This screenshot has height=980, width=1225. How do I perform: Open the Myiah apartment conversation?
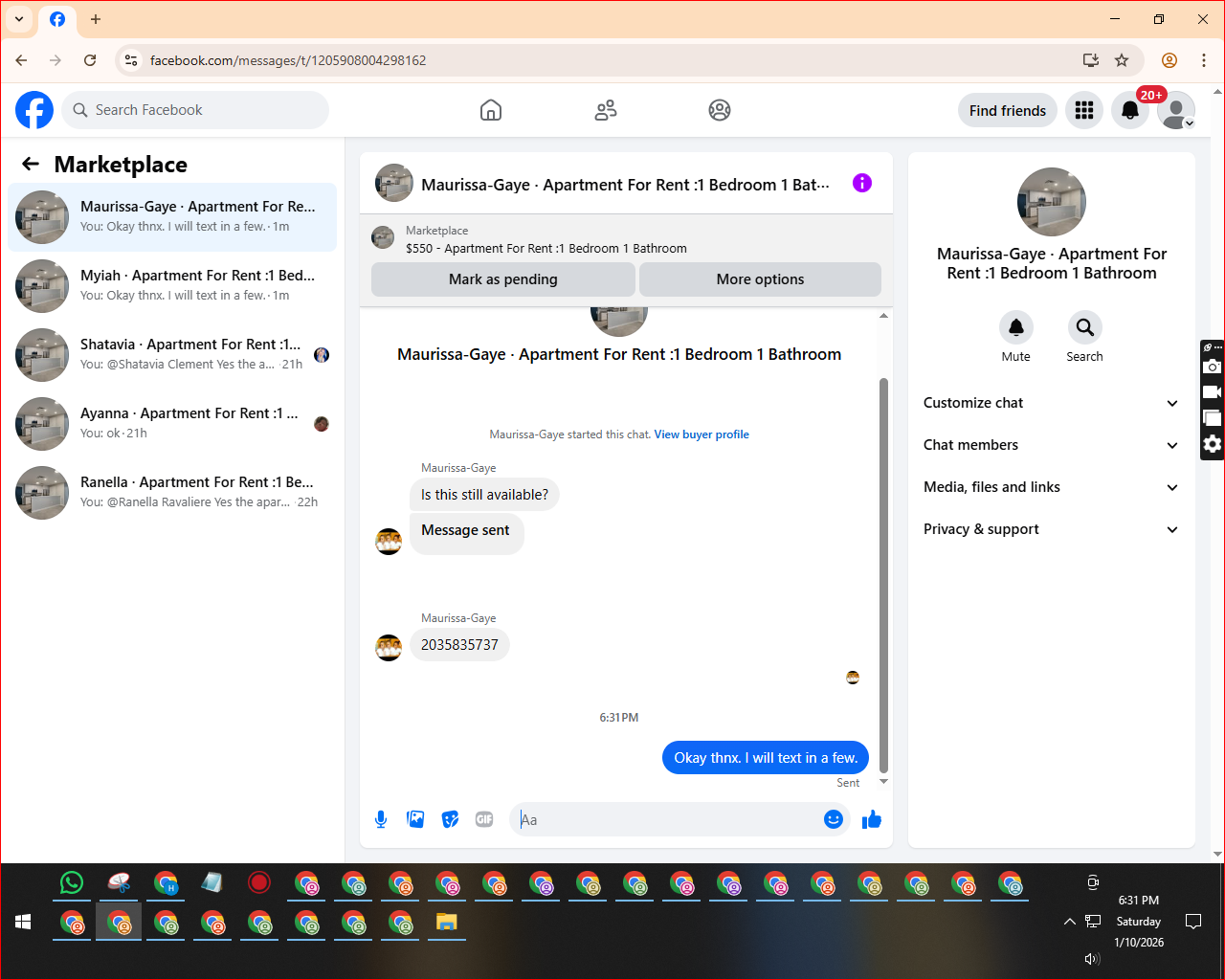(172, 286)
